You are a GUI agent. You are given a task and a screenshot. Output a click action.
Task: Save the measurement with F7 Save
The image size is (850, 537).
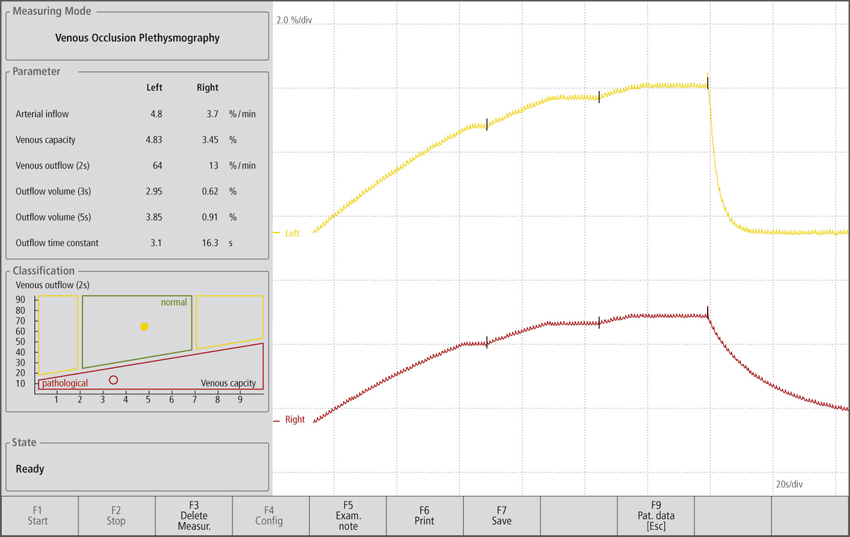501,516
